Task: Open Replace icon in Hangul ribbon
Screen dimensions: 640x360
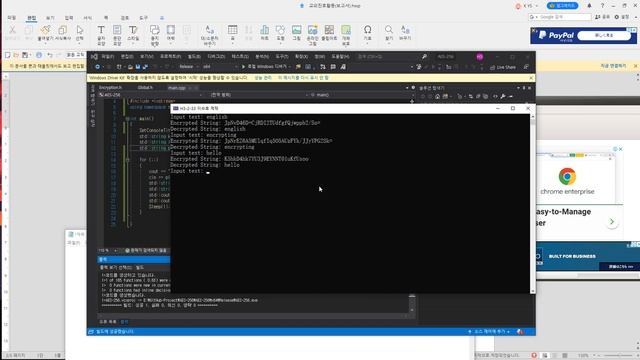Action: coord(405,30)
